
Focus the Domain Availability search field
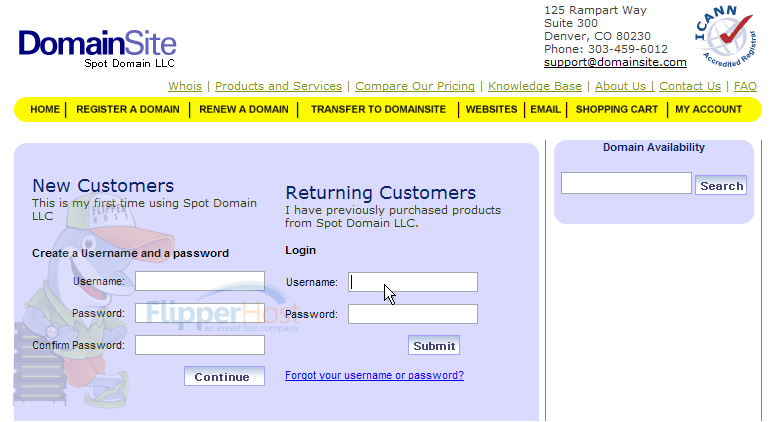tap(626, 183)
